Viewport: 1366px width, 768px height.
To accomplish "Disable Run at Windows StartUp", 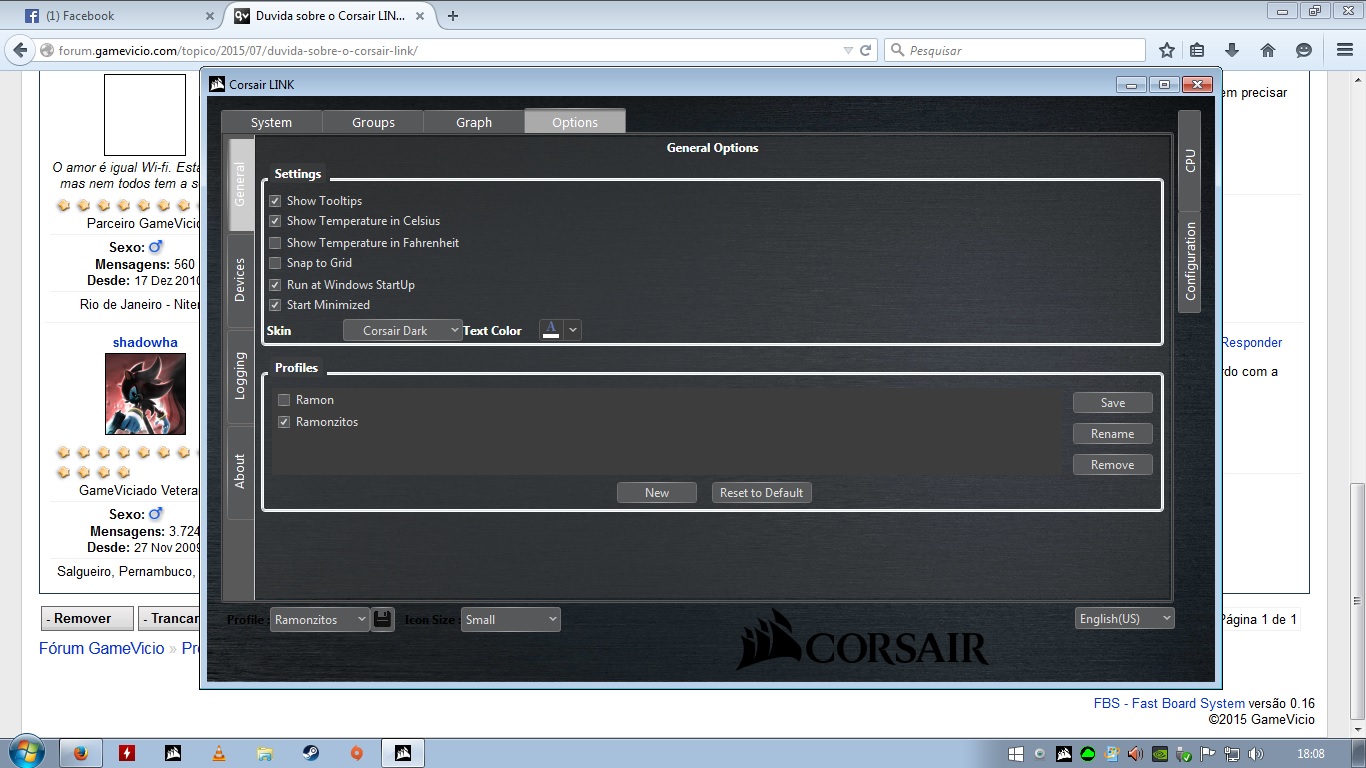I will [275, 285].
